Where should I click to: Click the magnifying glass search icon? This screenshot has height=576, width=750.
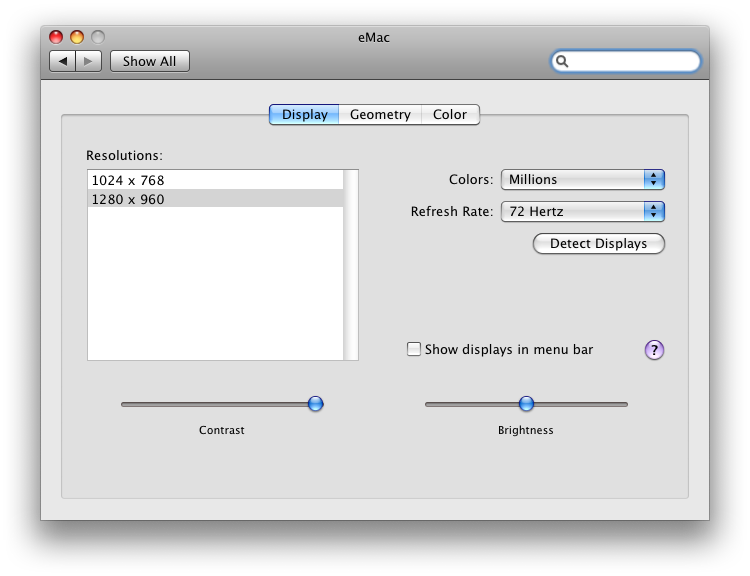coord(562,61)
